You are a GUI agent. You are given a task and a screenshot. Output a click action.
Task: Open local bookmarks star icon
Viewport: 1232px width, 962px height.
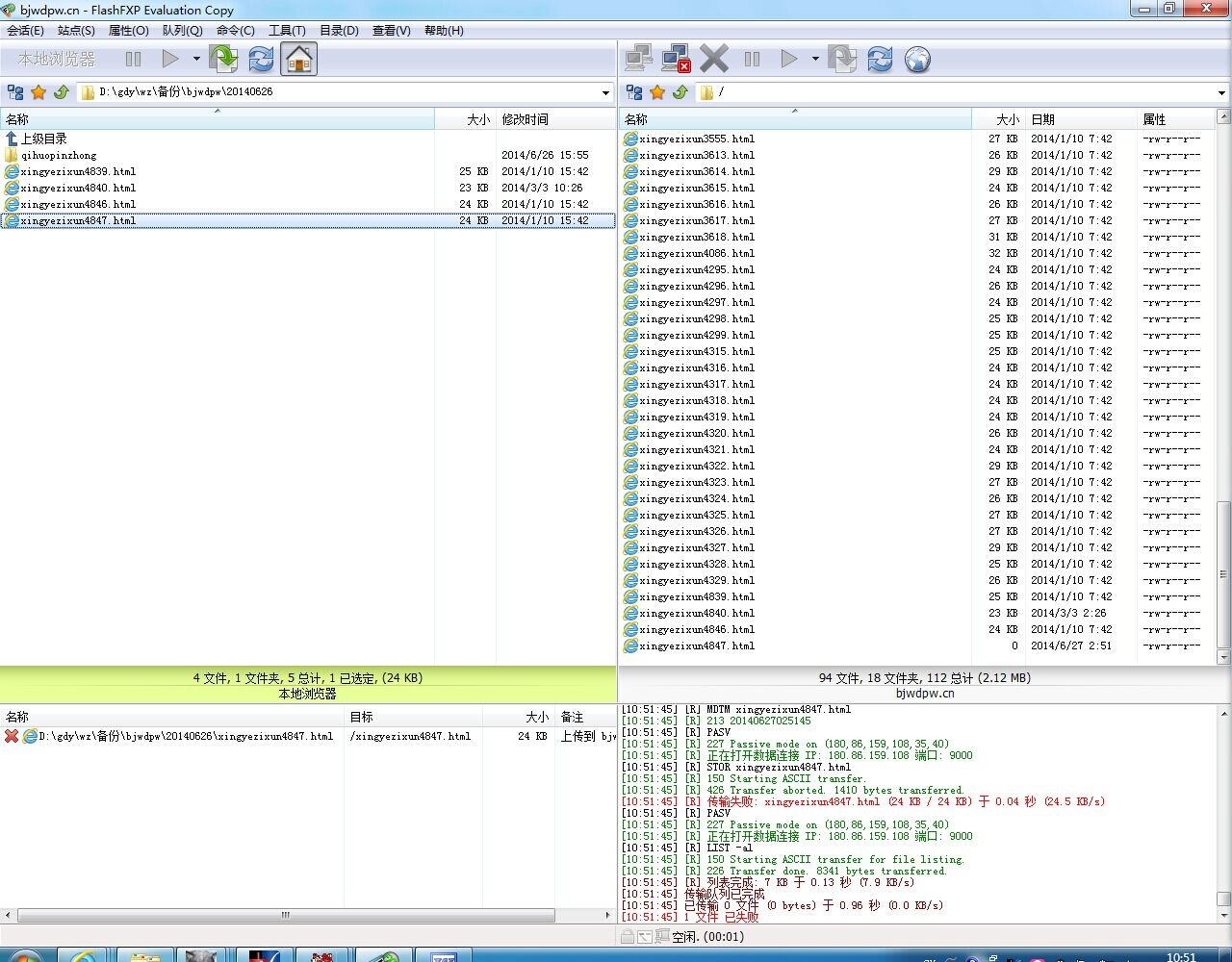(x=38, y=92)
